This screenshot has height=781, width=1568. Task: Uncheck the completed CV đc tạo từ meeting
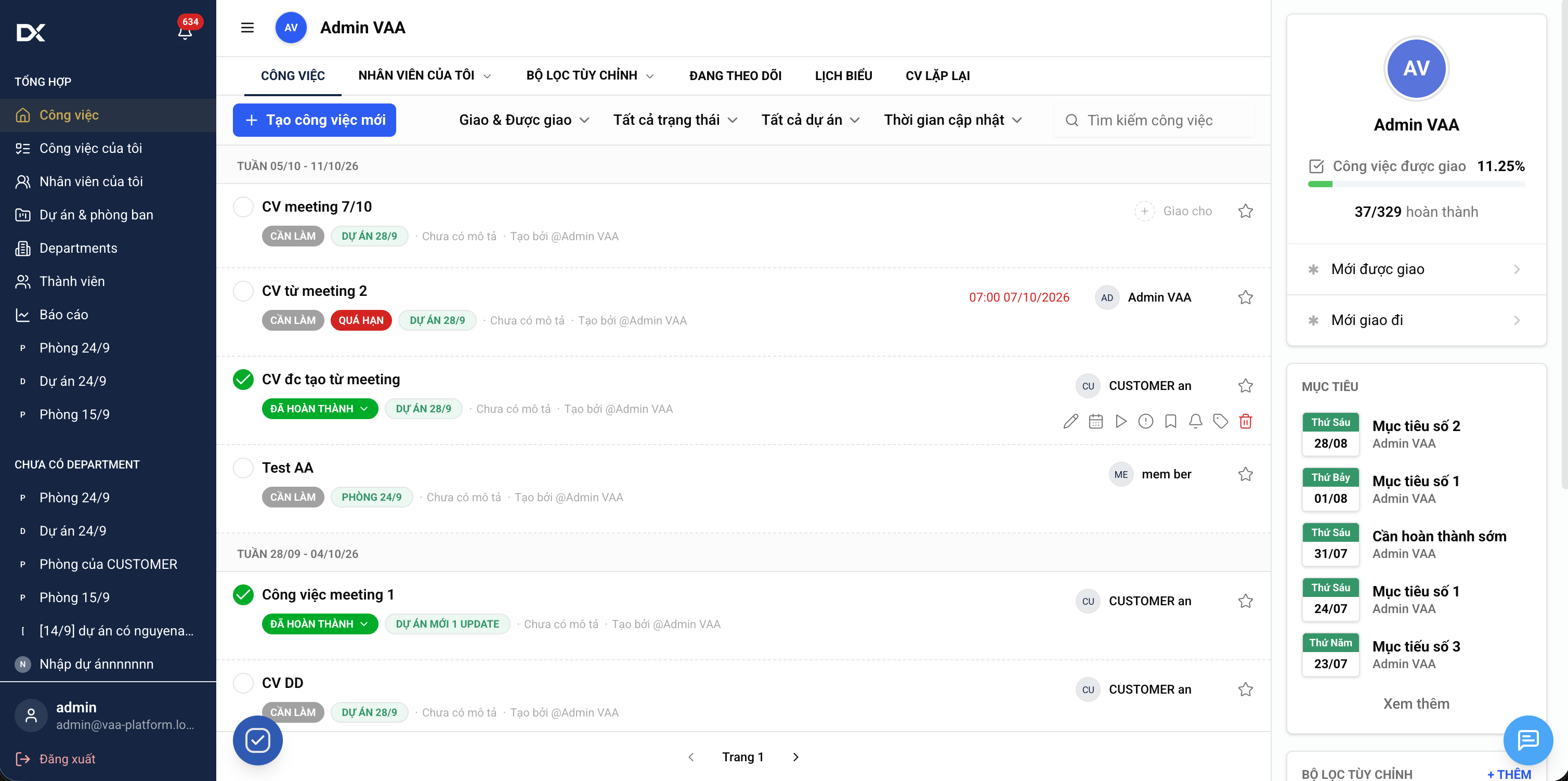click(x=243, y=379)
